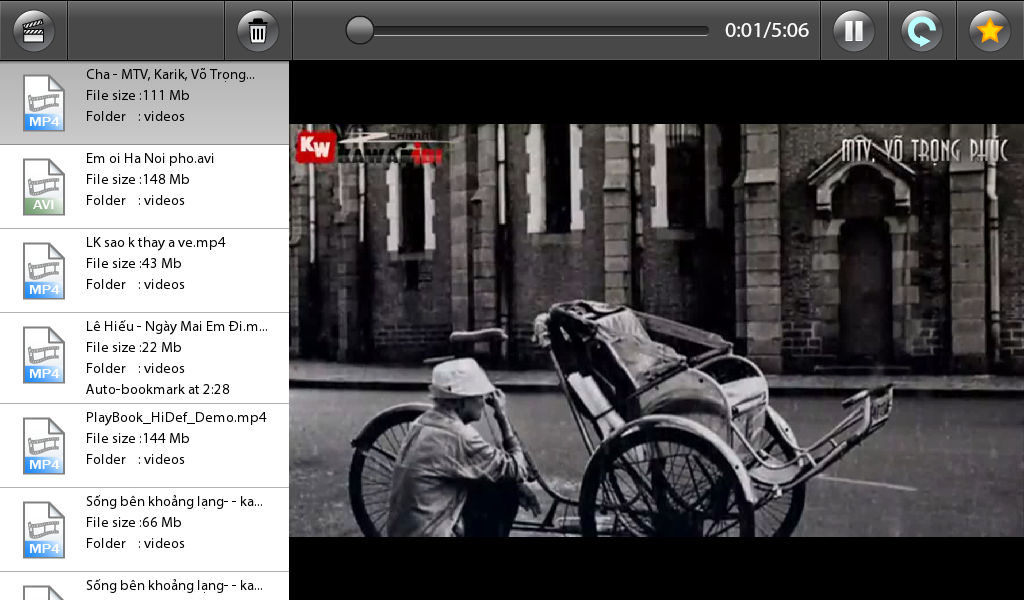Click 'File size :43 Mb' text
1024x600 pixels.
[x=133, y=264]
